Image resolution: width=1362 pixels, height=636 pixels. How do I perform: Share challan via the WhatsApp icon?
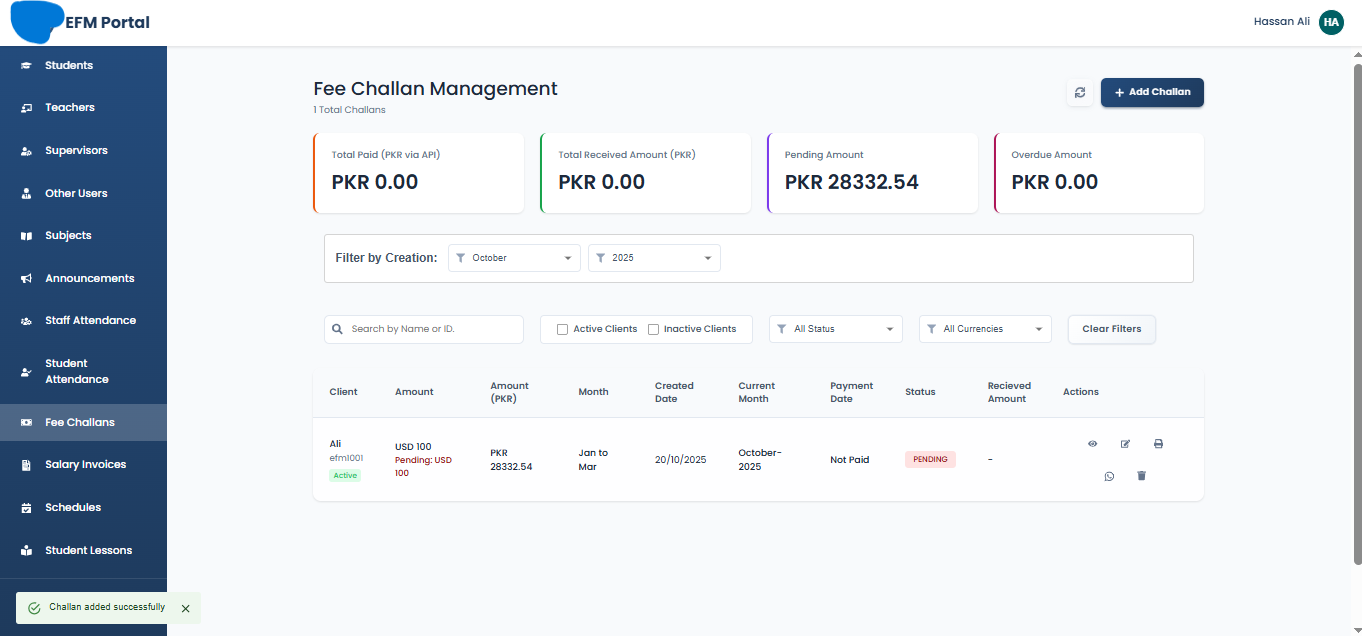tap(1109, 476)
